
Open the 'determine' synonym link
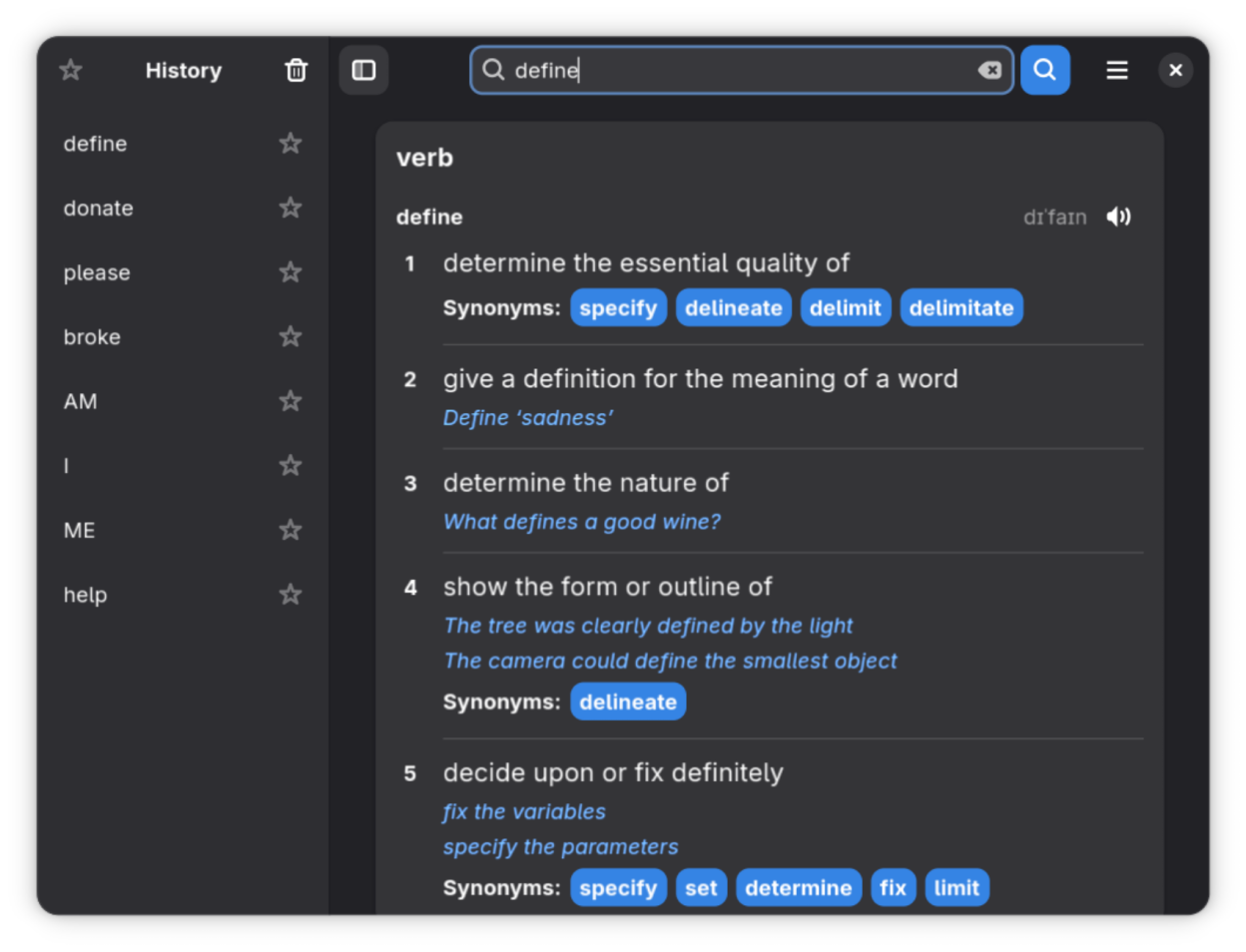[798, 888]
